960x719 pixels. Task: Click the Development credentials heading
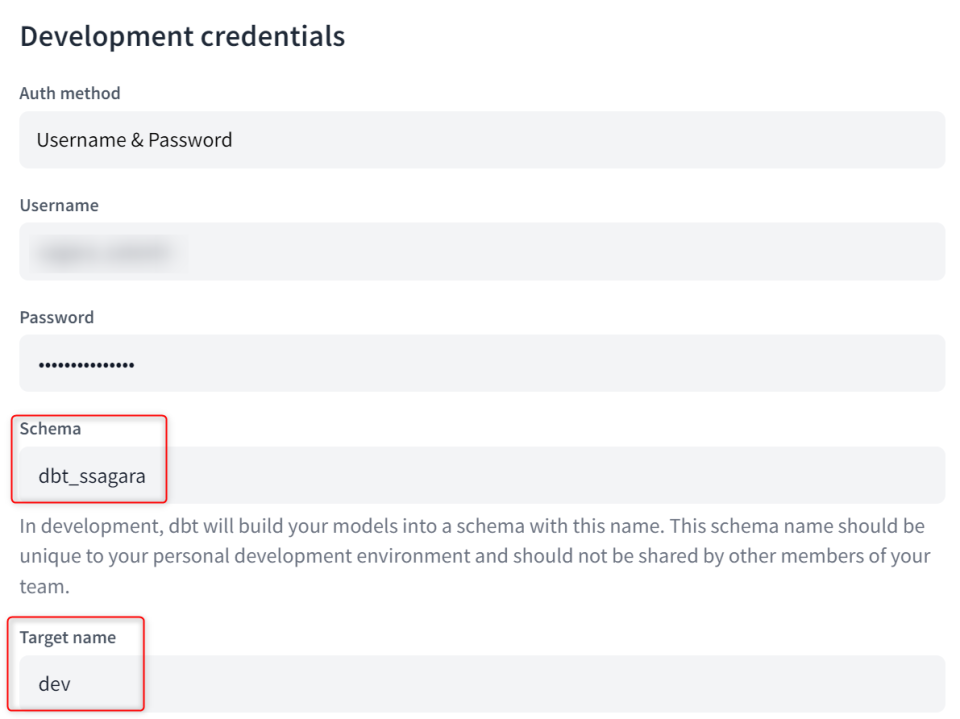[183, 36]
